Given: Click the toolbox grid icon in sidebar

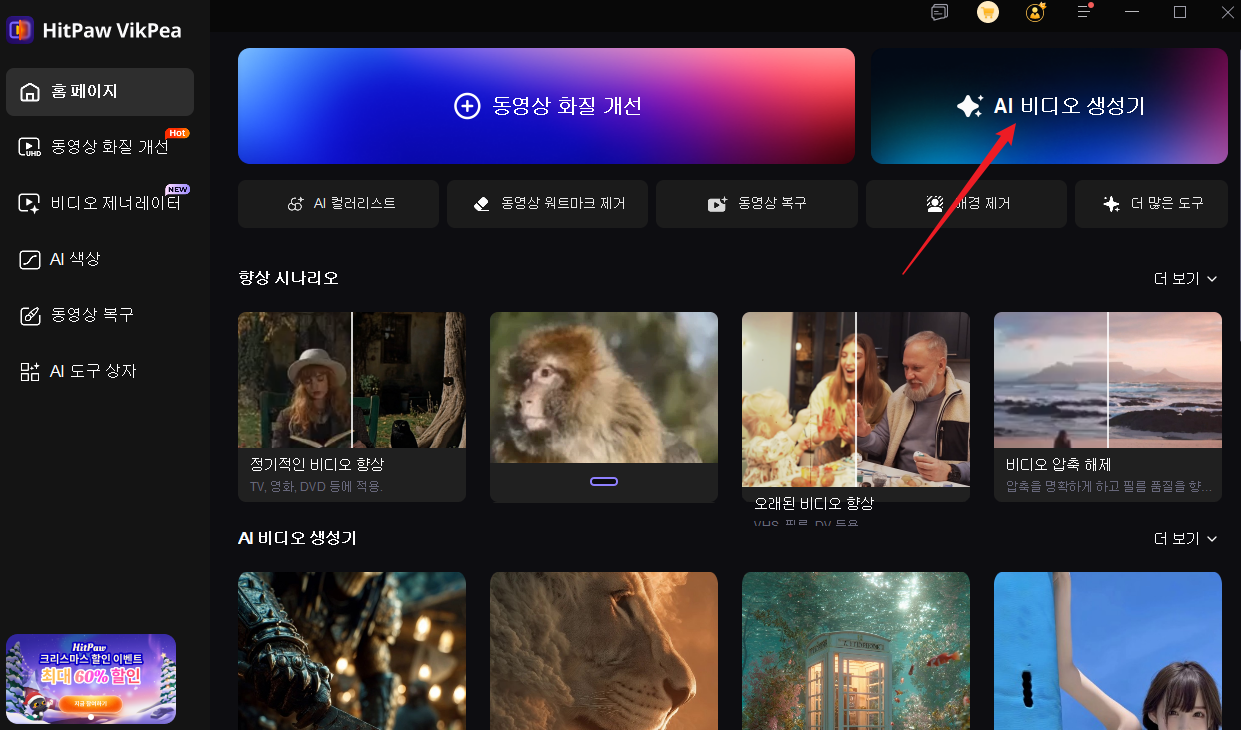Looking at the screenshot, I should 30,372.
